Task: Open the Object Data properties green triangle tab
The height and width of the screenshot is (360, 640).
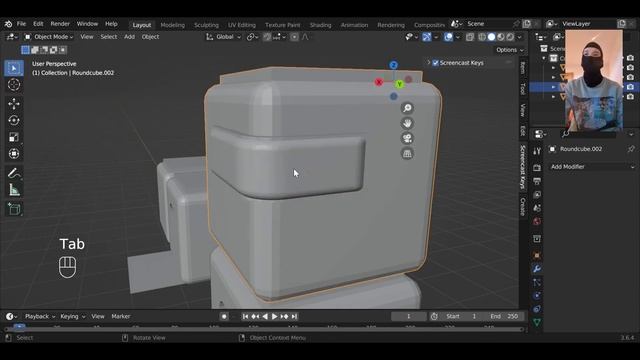Action: tap(537, 322)
